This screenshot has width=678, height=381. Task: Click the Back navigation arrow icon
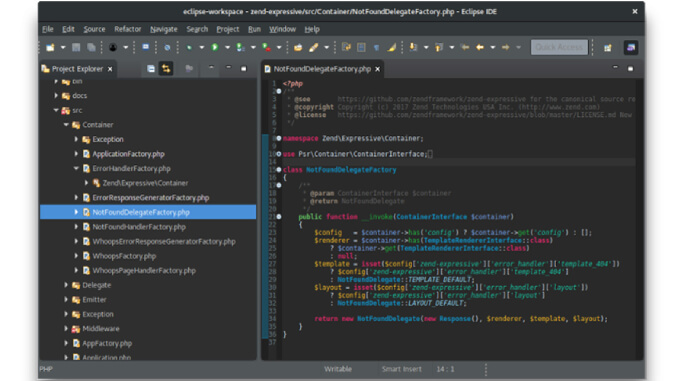pos(480,47)
